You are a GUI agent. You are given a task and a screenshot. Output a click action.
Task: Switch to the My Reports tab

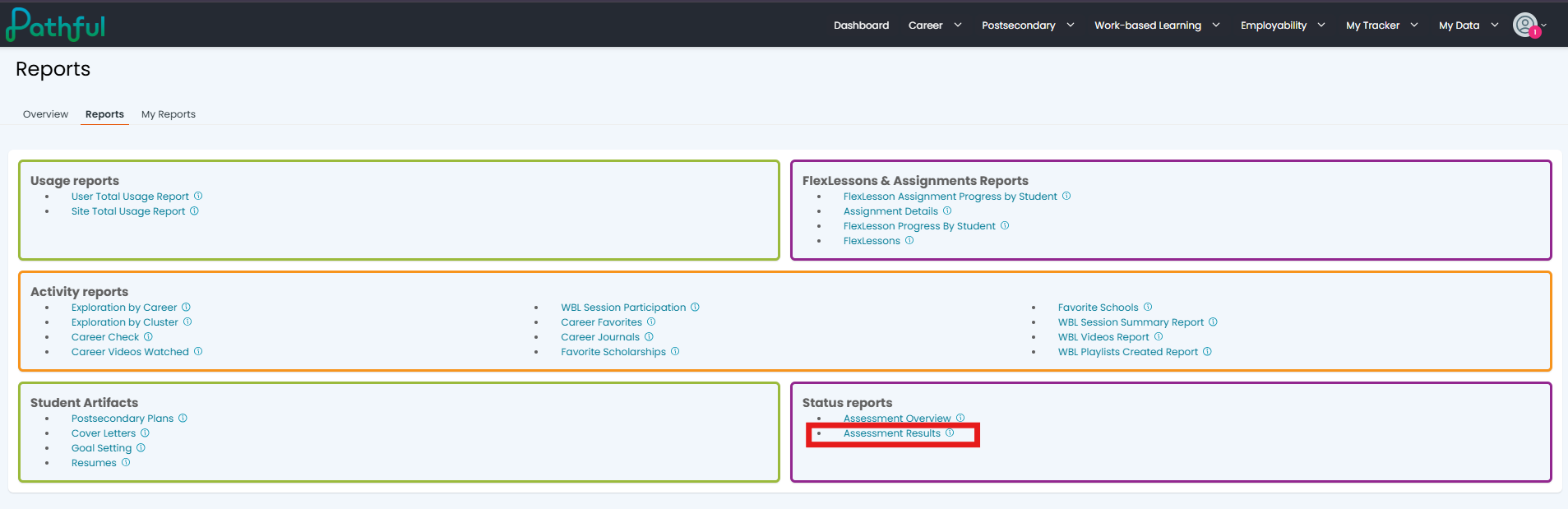[x=169, y=114]
